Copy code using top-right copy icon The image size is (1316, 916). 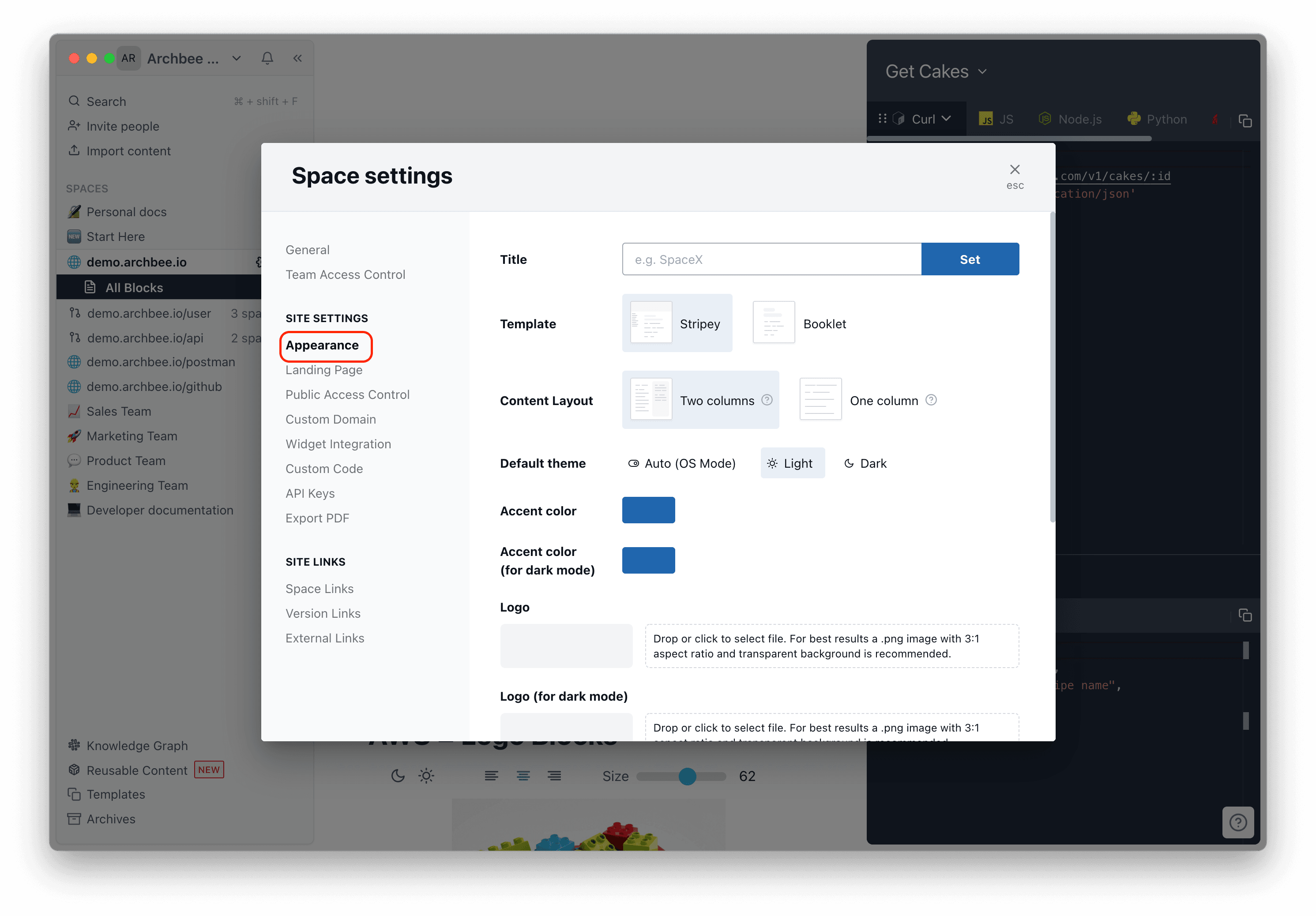[1245, 120]
